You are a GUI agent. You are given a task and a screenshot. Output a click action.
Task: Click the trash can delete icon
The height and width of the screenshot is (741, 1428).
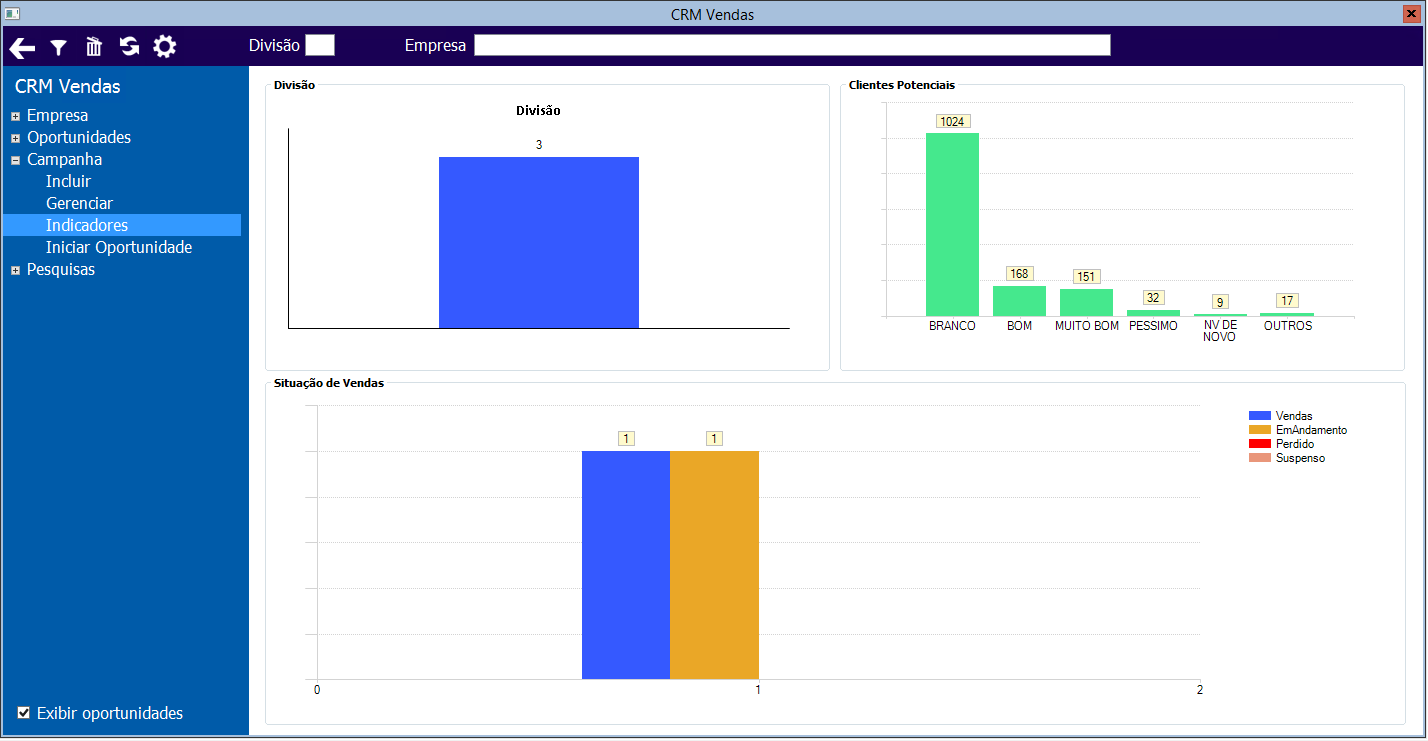coord(94,46)
